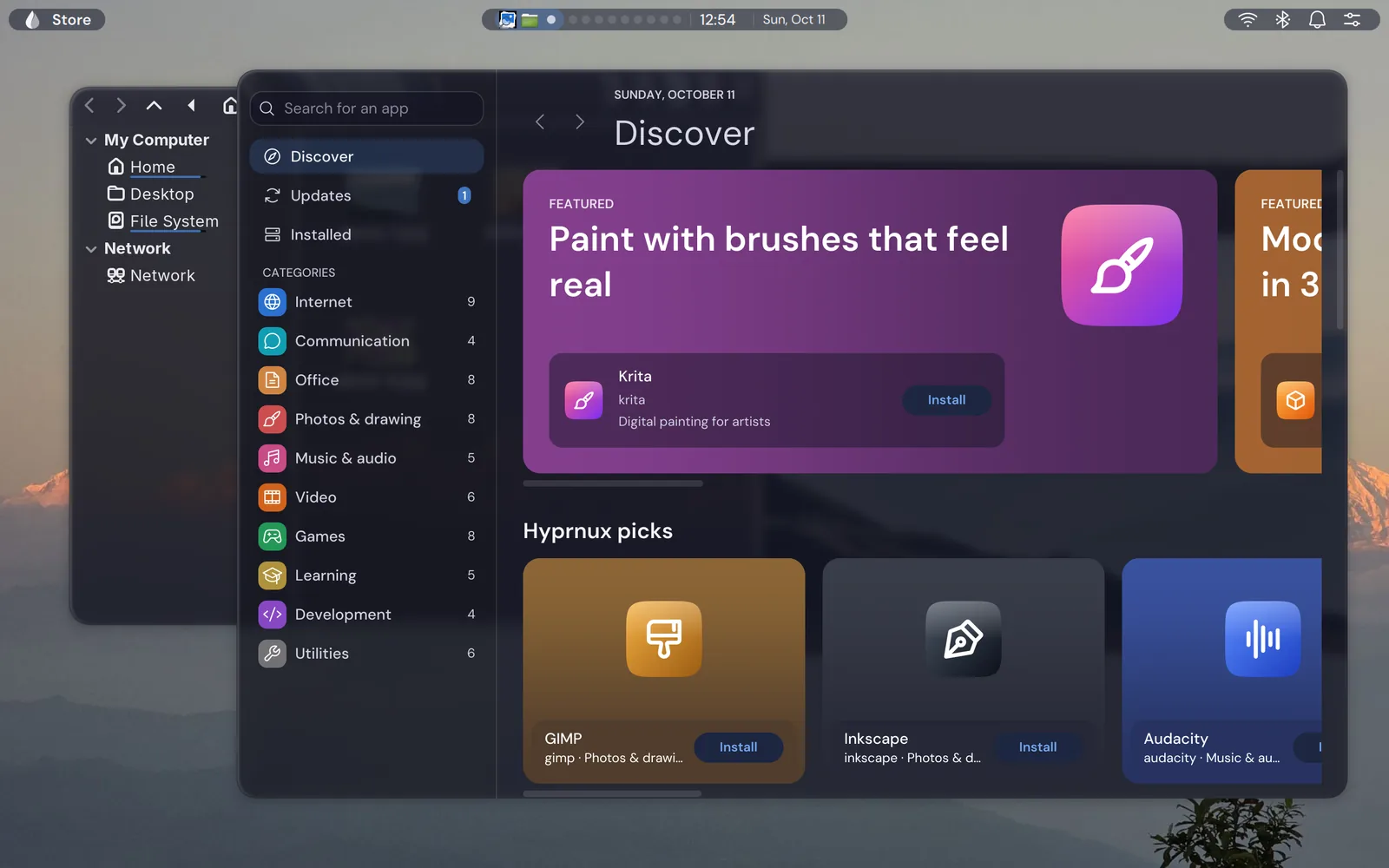The image size is (1389, 868).
Task: Open the Learning category
Action: point(366,575)
